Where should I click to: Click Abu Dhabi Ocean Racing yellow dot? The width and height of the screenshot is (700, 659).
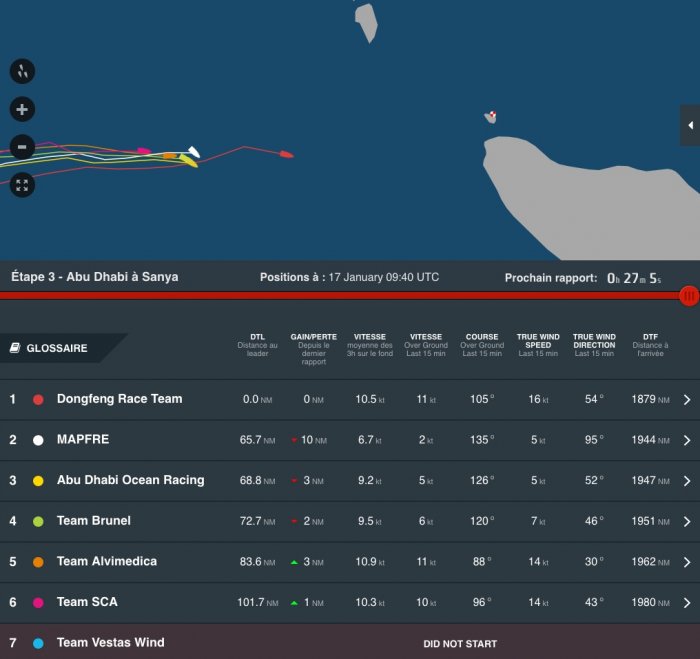38,481
